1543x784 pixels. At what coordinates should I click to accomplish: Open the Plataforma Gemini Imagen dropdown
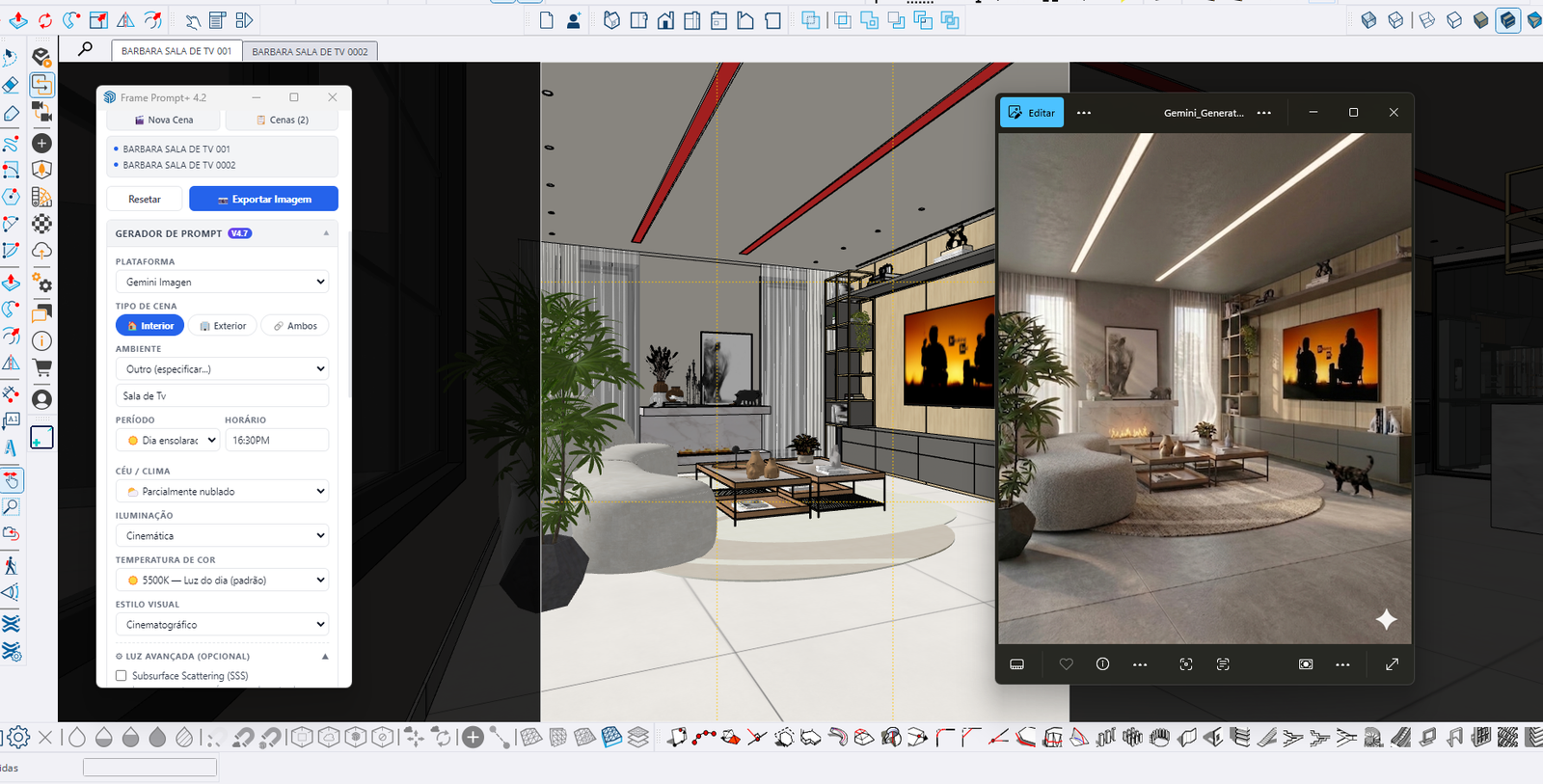pyautogui.click(x=222, y=282)
